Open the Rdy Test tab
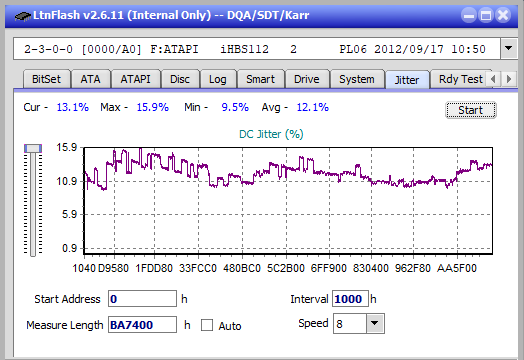 [x=461, y=79]
